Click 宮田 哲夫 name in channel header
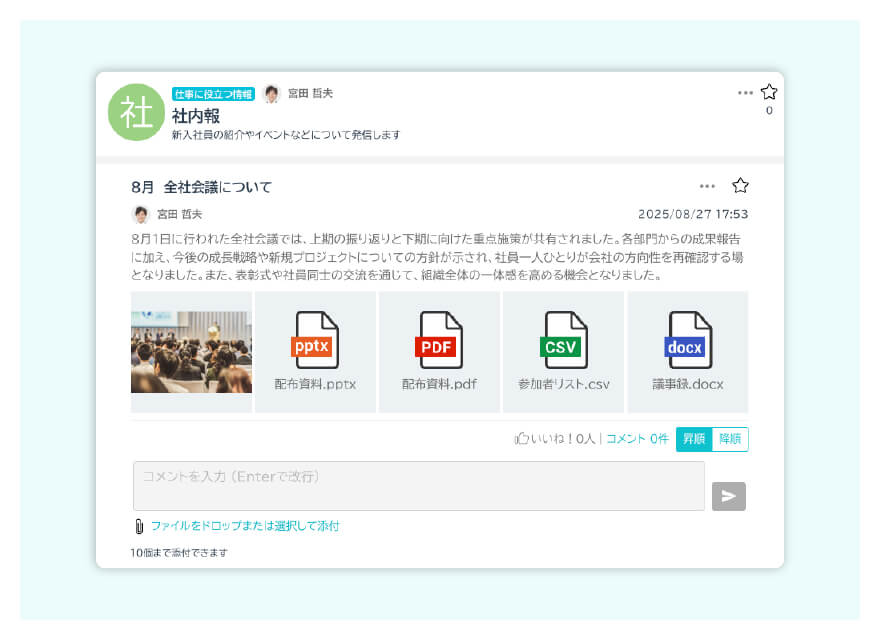This screenshot has height=640, width=880. tap(310, 93)
